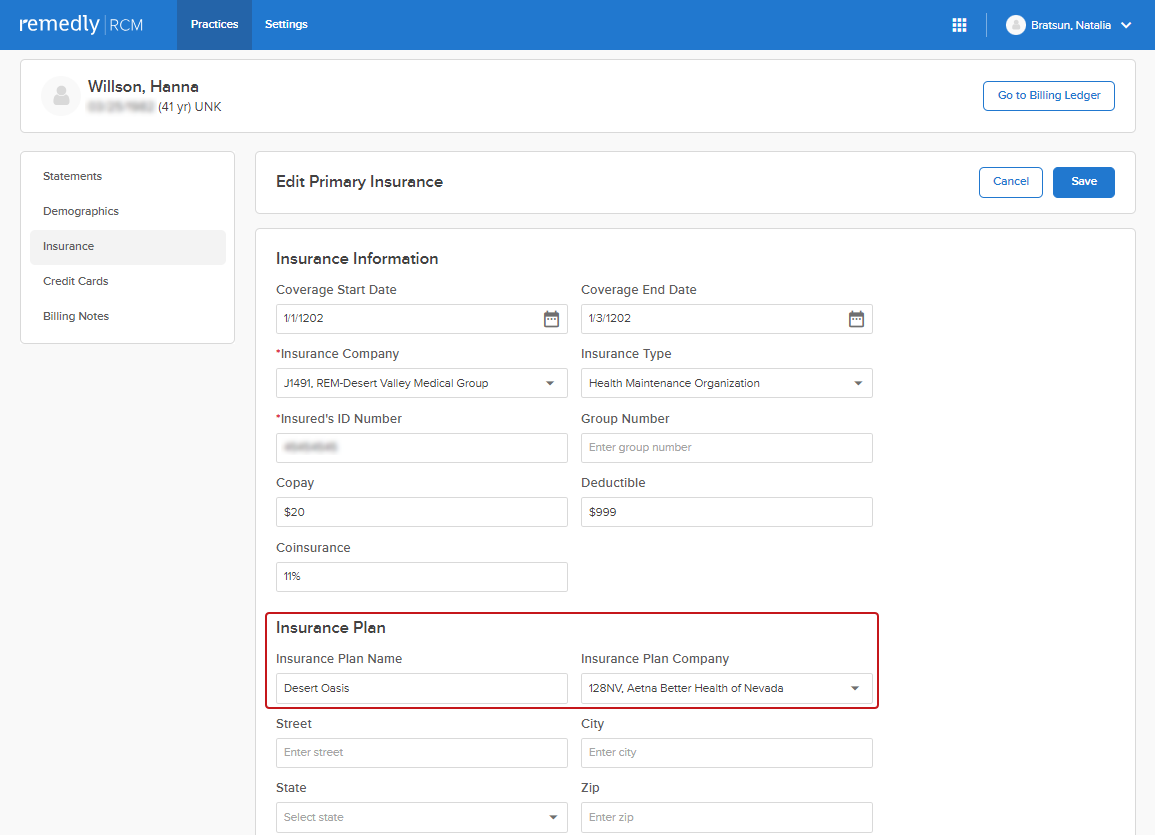Open Statements in the sidebar
This screenshot has width=1155, height=835.
click(x=127, y=176)
